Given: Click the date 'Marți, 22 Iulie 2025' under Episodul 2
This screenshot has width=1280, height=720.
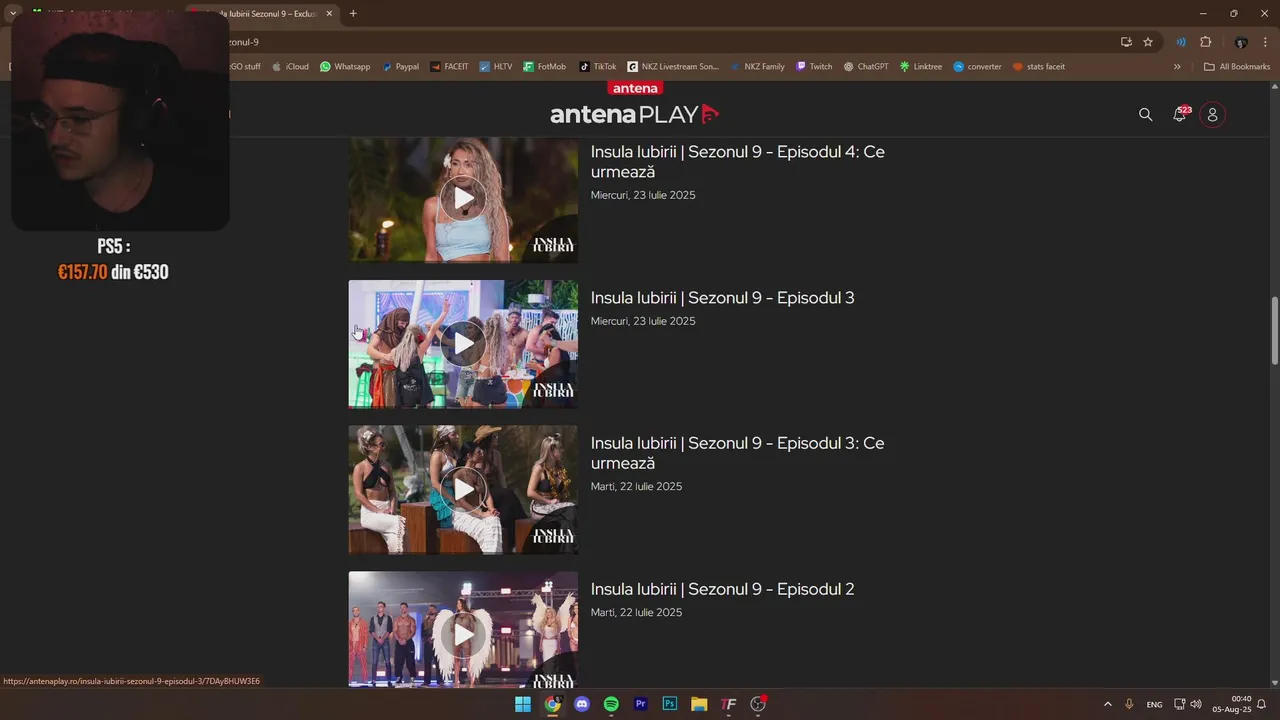Looking at the screenshot, I should point(636,612).
